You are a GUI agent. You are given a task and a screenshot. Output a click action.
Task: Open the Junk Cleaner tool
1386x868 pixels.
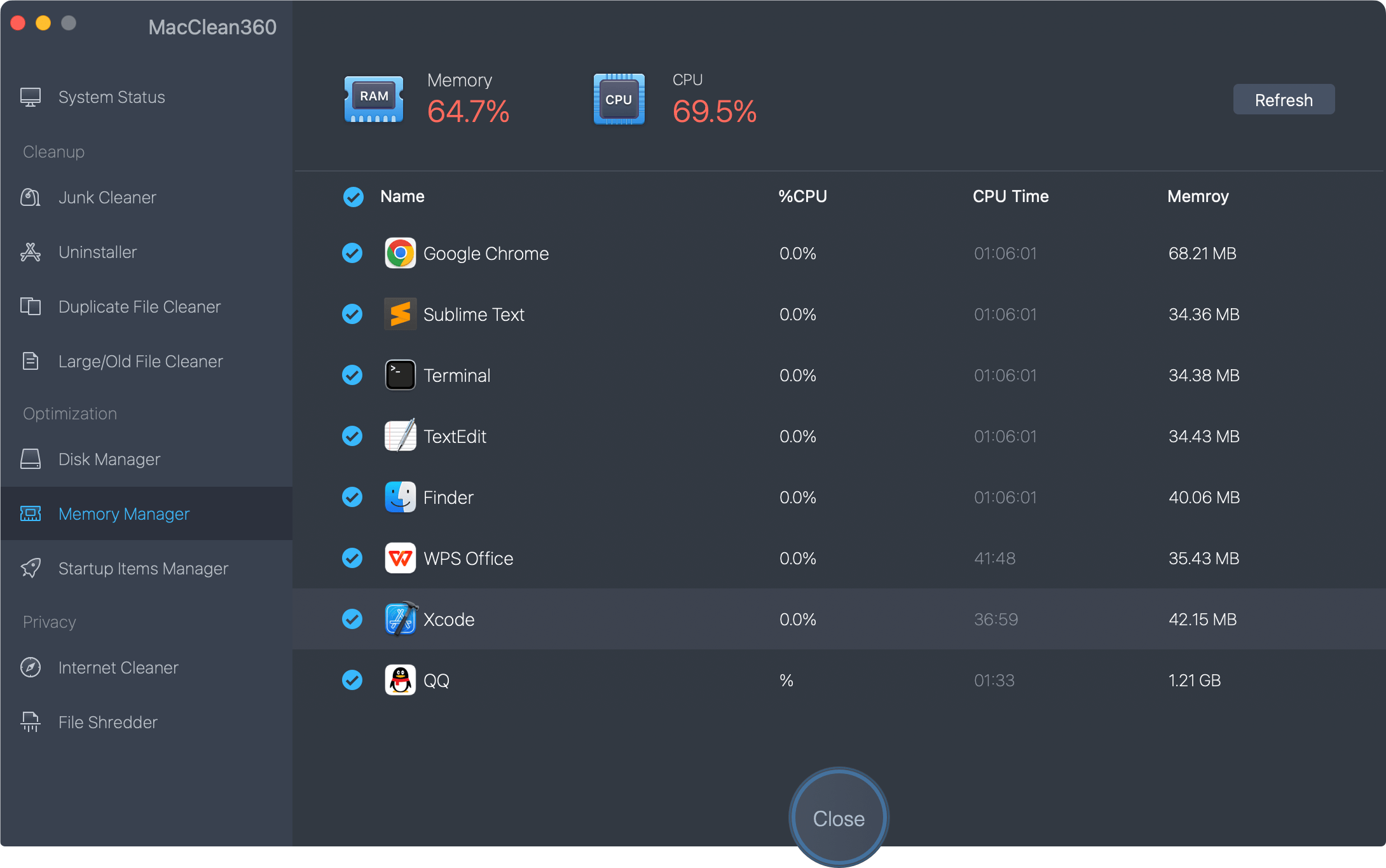[107, 197]
